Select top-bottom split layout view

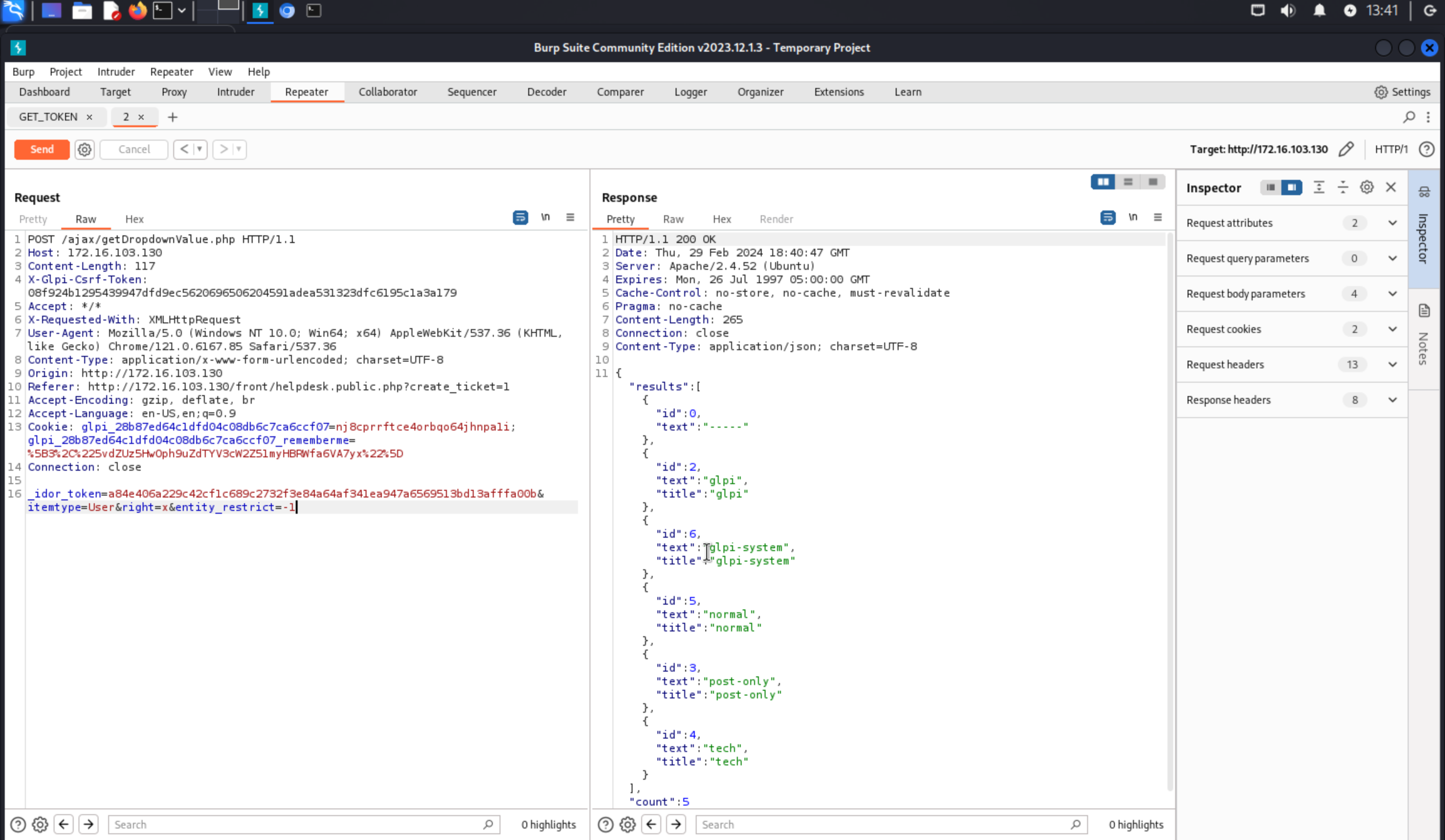pos(1128,182)
